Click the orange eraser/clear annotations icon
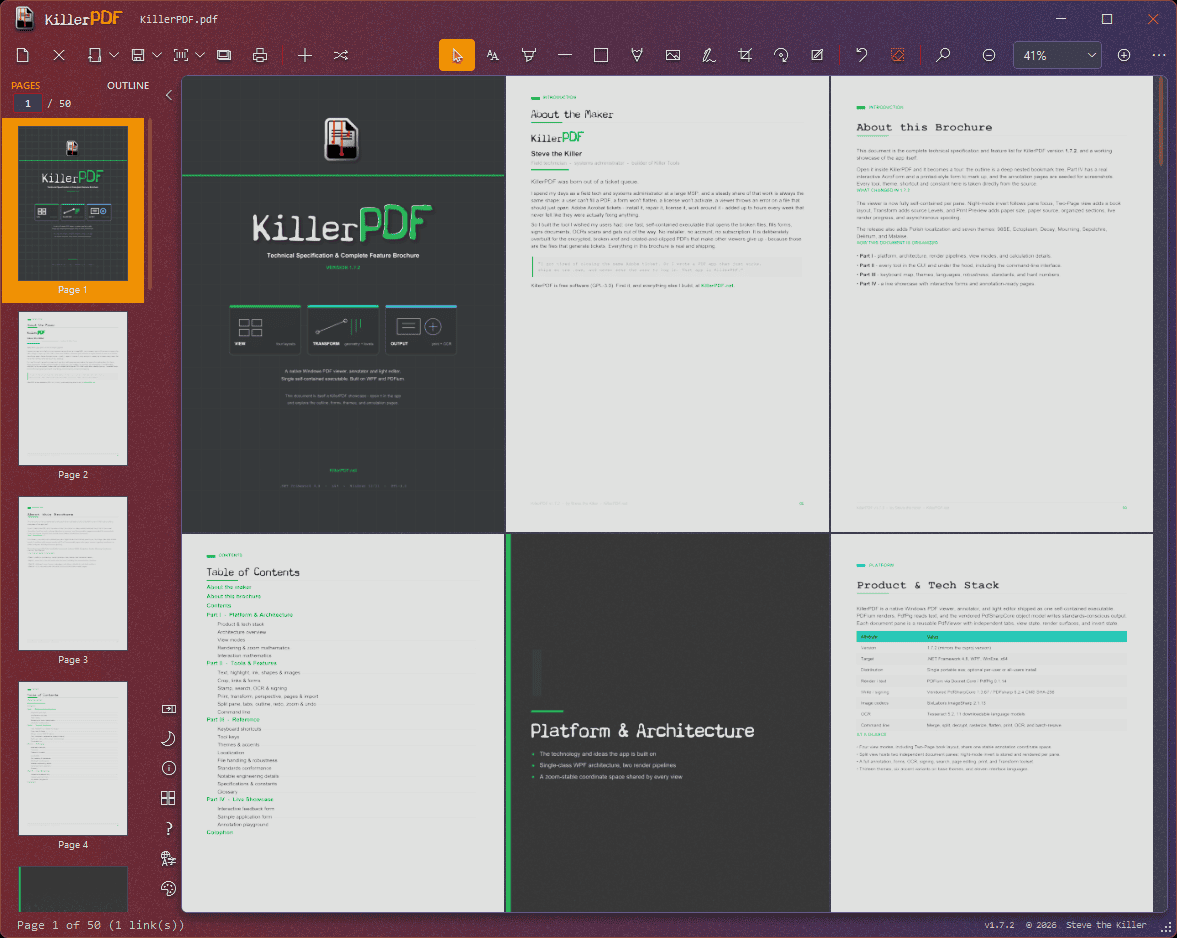Screen dimensions: 1177x938 897,56
